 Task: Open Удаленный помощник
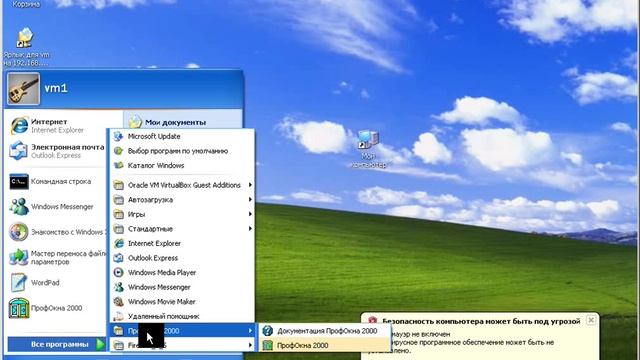pos(182,316)
